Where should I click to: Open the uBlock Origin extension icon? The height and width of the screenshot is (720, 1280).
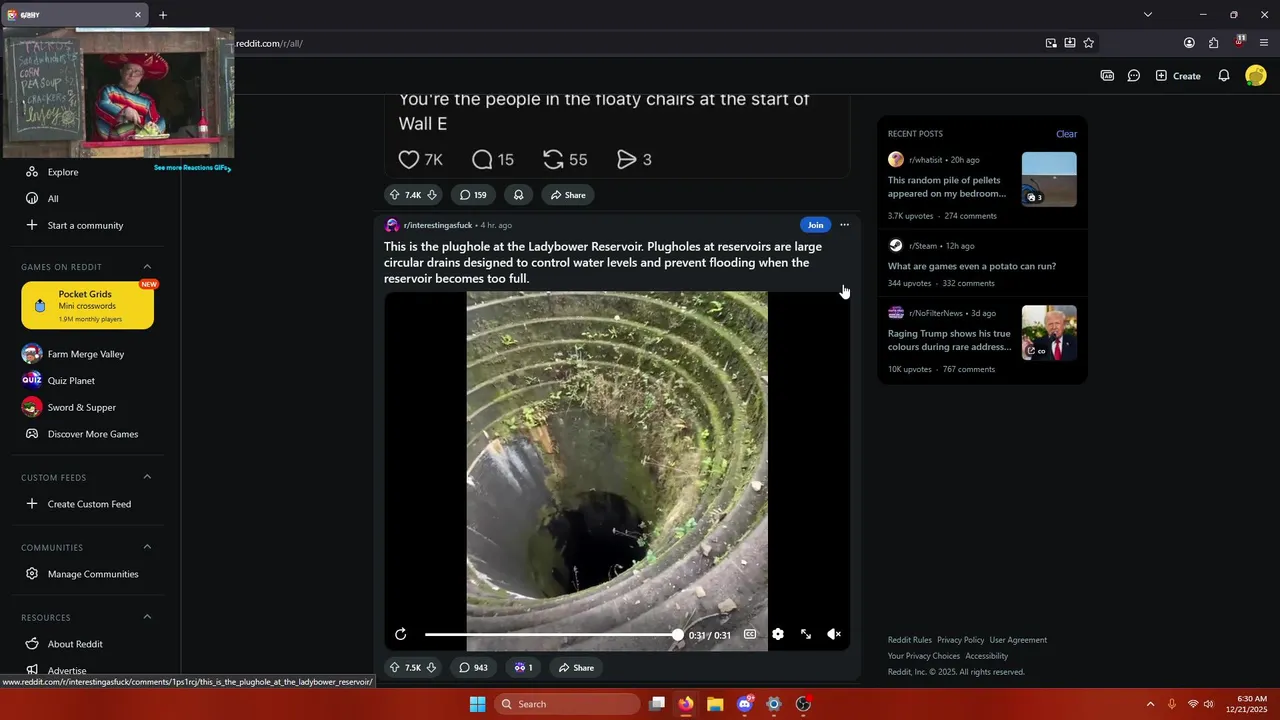1240,42
